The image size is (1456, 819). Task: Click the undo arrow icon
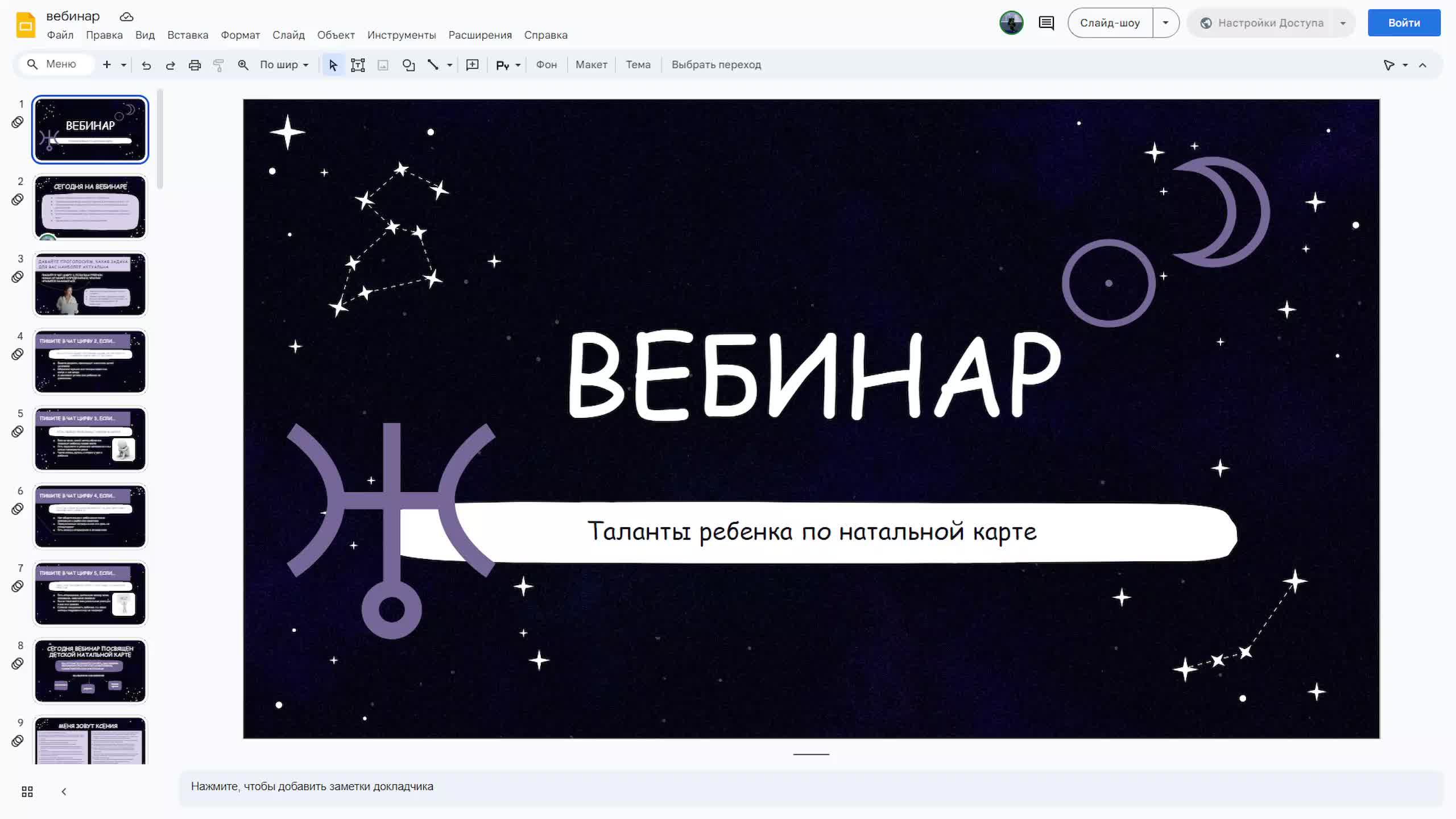[x=146, y=65]
